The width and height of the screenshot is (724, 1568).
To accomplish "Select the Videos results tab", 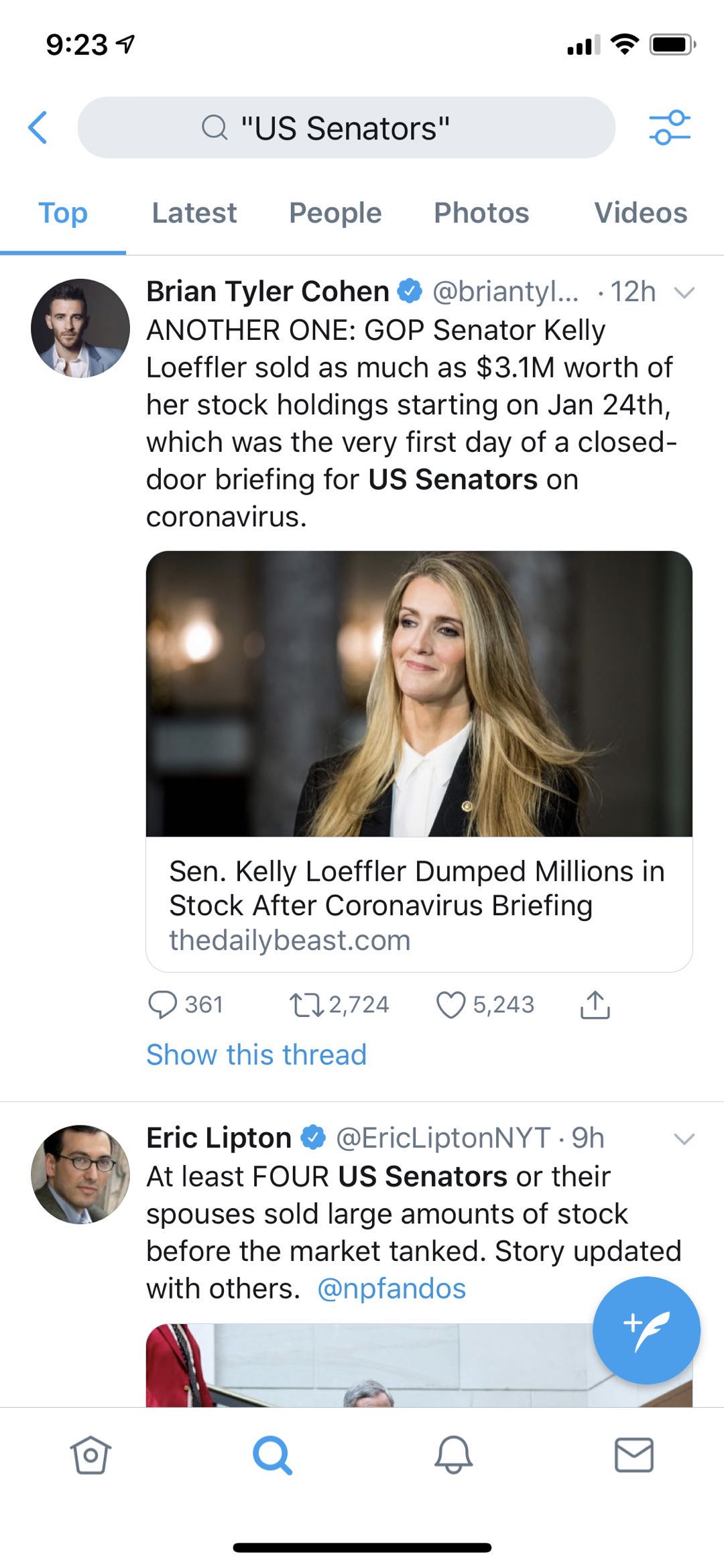I will click(640, 213).
